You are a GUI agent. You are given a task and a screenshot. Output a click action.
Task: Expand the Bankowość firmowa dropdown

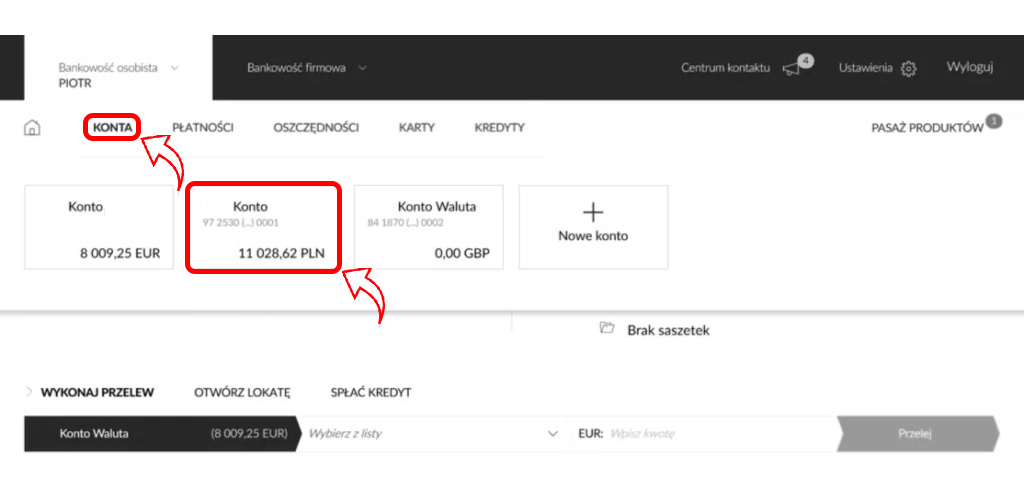pyautogui.click(x=362, y=68)
